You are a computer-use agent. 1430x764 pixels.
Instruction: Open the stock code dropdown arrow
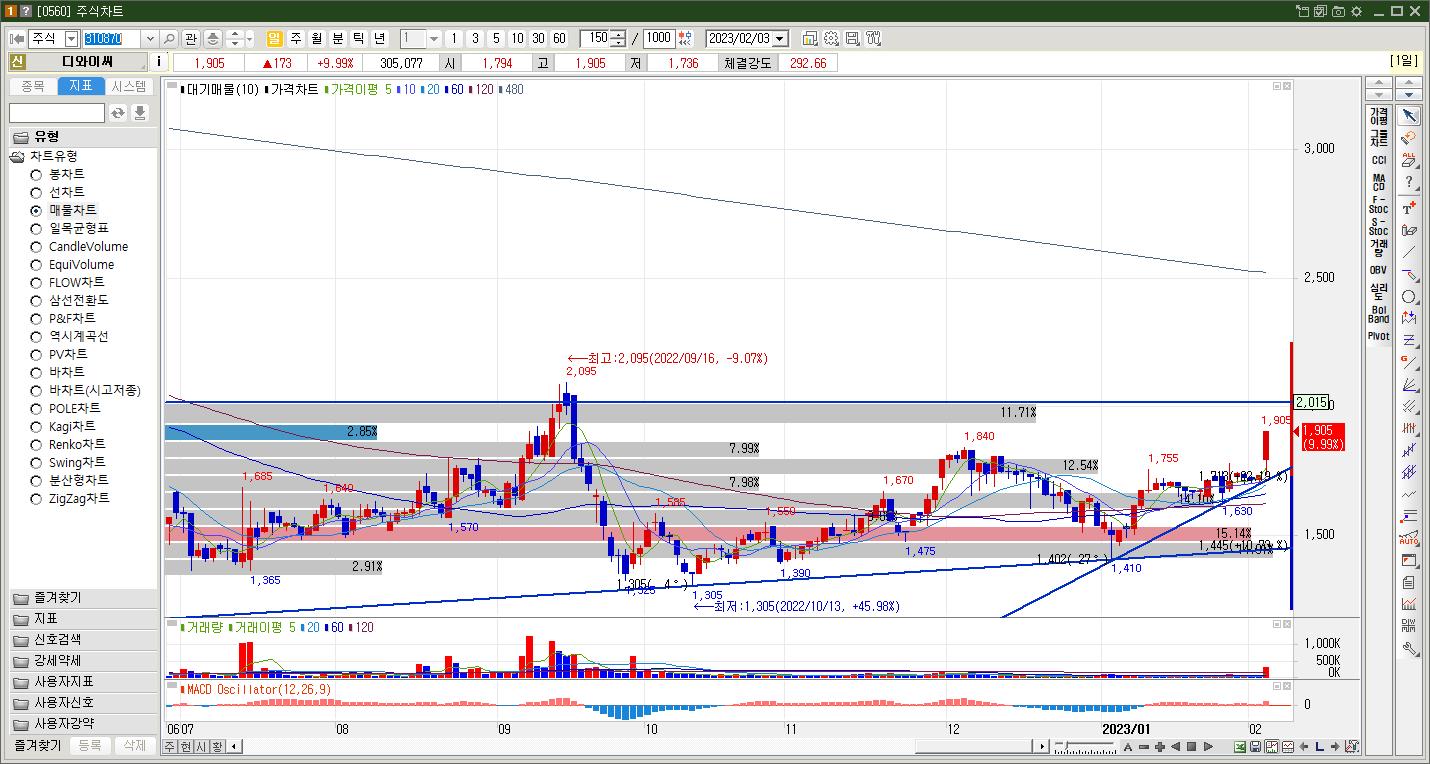tap(150, 38)
